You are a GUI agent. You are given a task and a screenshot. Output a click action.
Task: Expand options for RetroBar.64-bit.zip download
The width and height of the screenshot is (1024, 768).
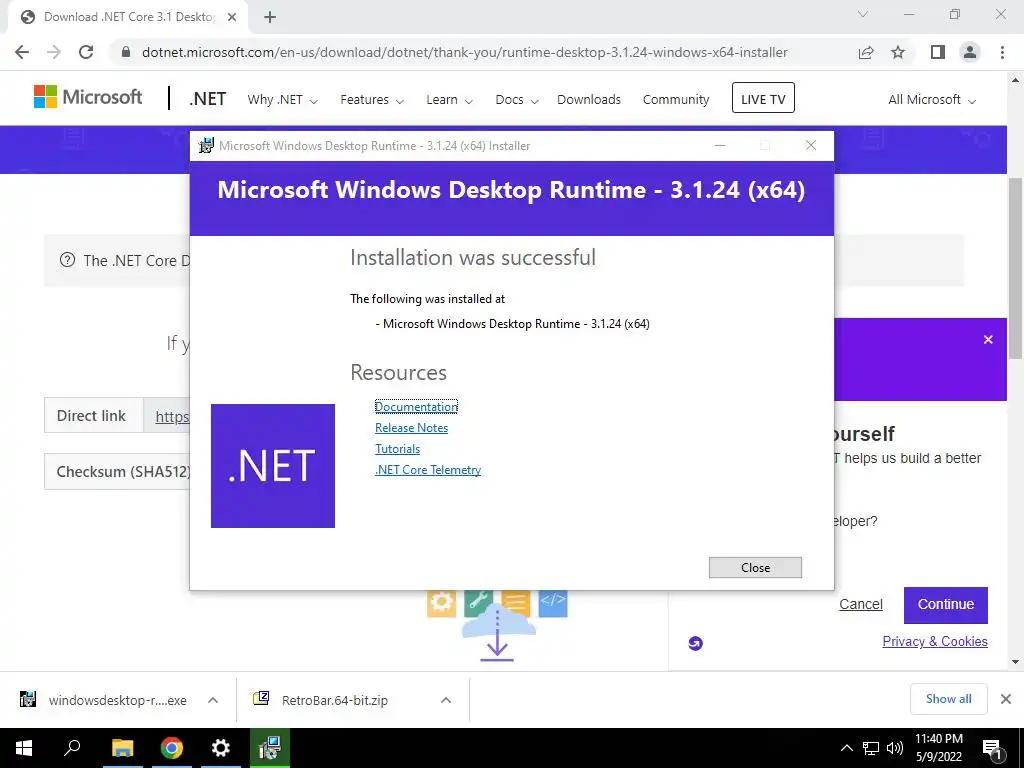click(x=446, y=700)
